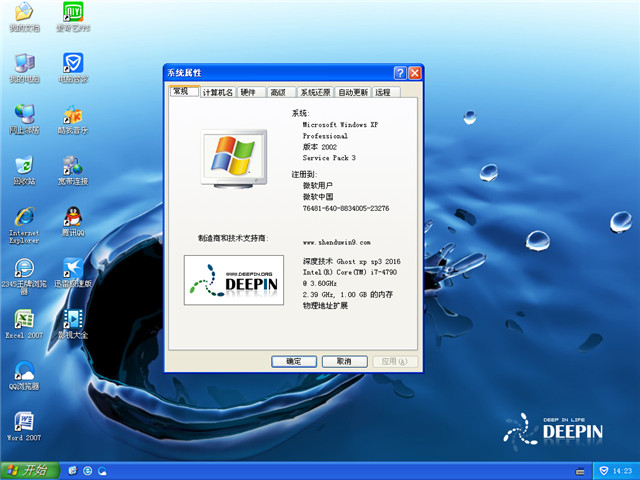Open the 系统还原 tab
This screenshot has height=480, width=640.
click(x=315, y=92)
